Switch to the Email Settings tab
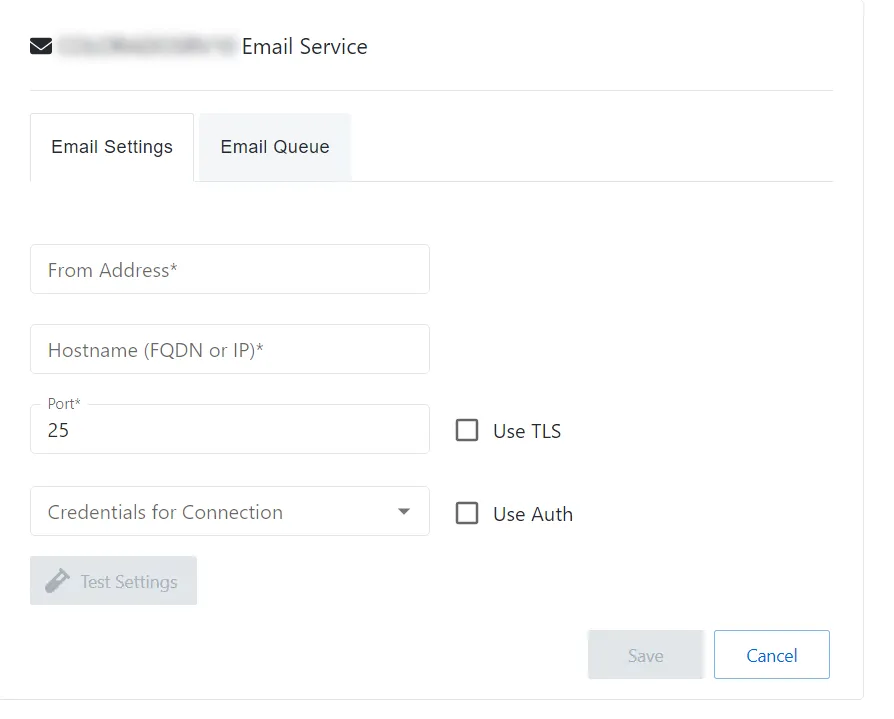 tap(112, 147)
